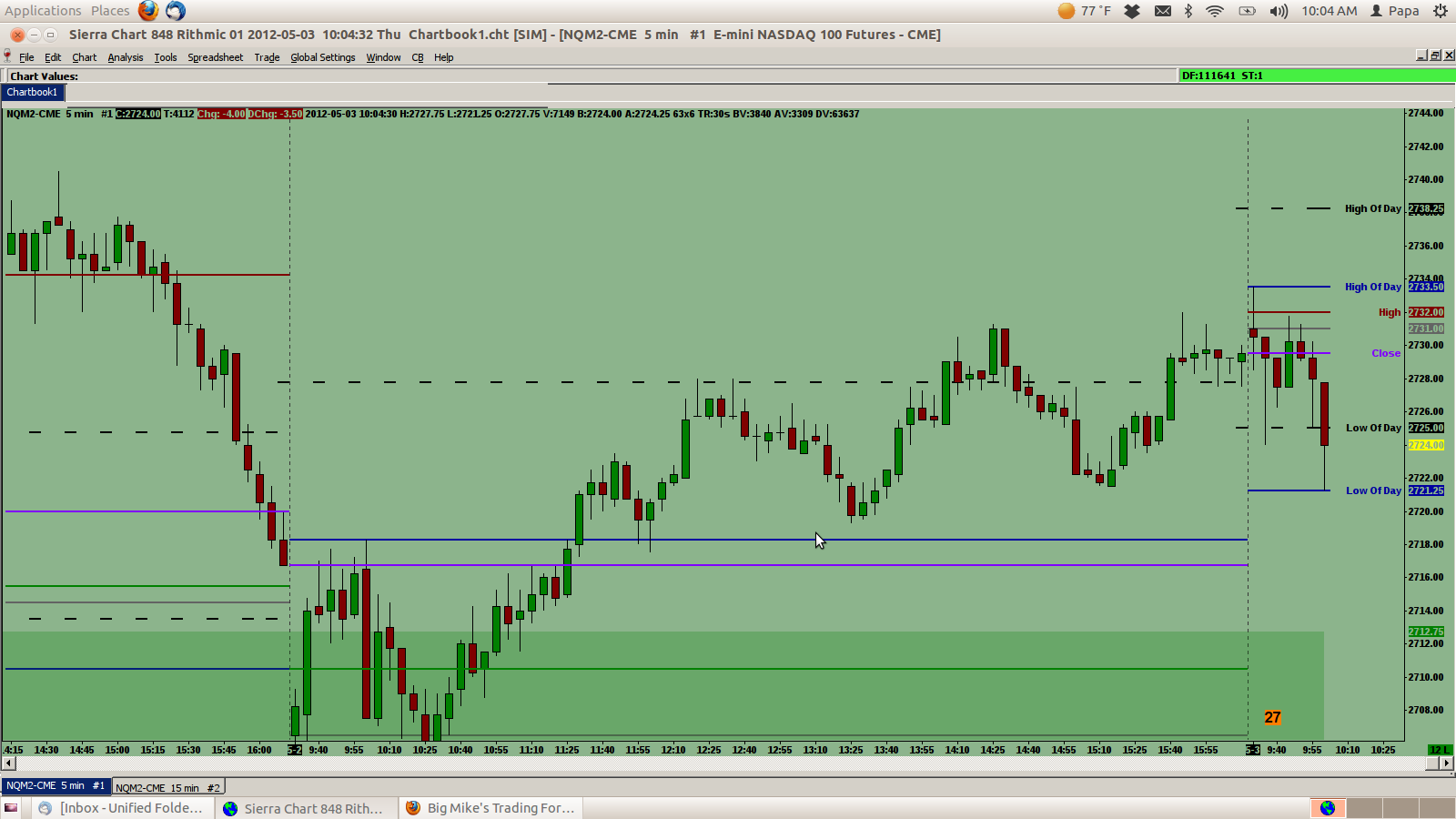1456x819 pixels.
Task: Open the sound volume indicator
Action: [x=1279, y=11]
